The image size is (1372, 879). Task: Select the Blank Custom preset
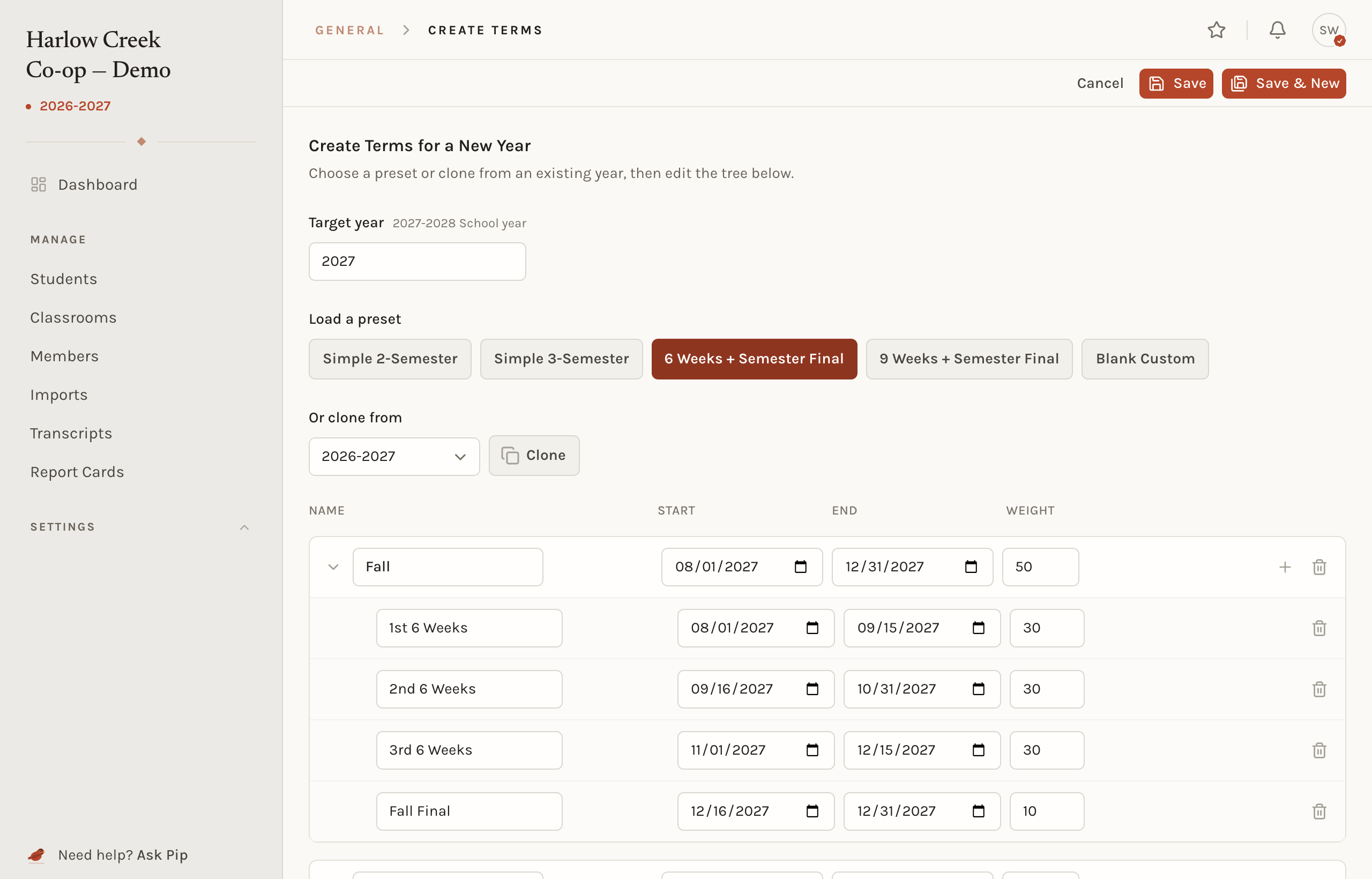coord(1145,359)
